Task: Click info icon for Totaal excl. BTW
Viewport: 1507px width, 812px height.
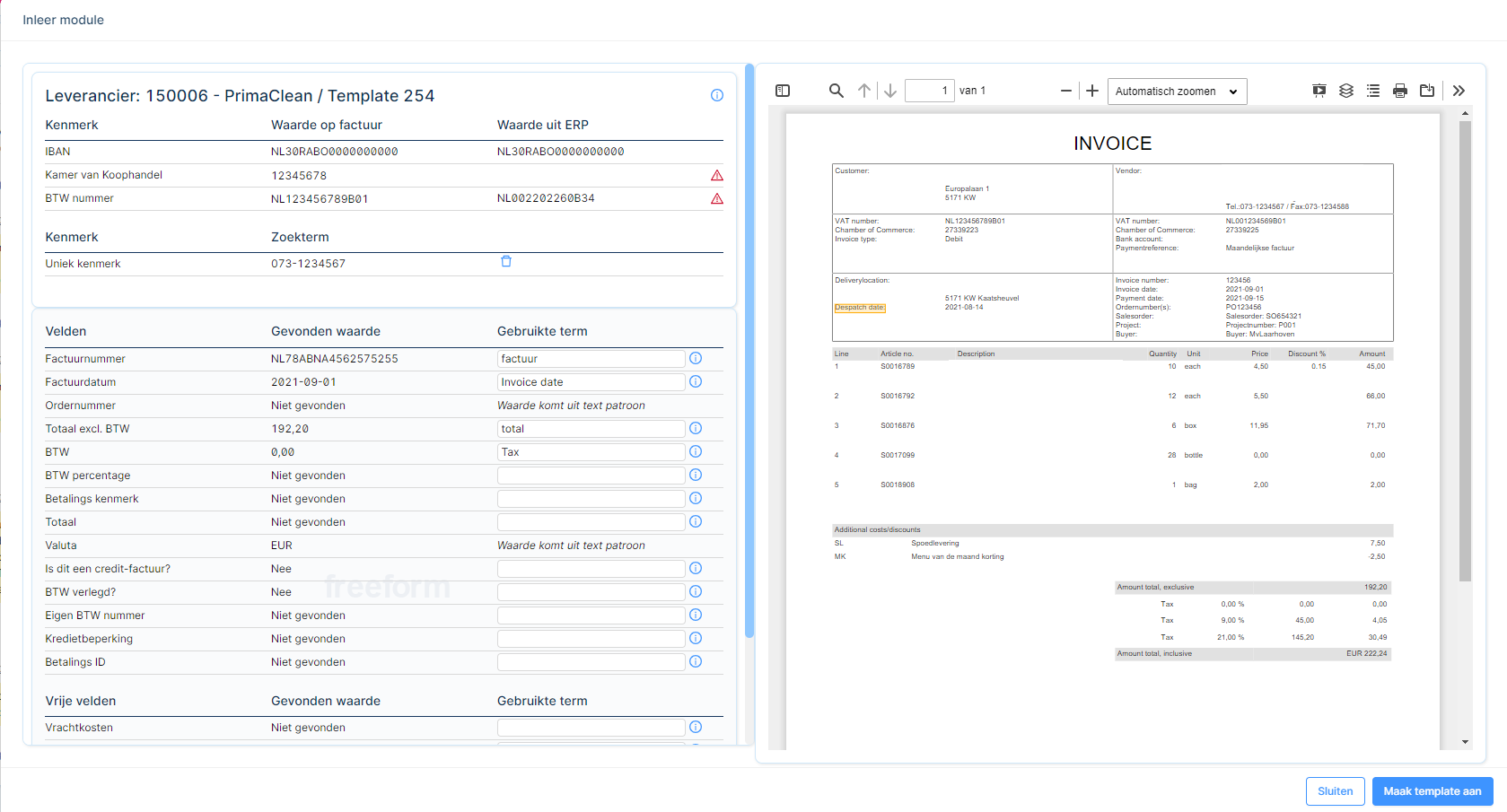Action: [x=696, y=428]
